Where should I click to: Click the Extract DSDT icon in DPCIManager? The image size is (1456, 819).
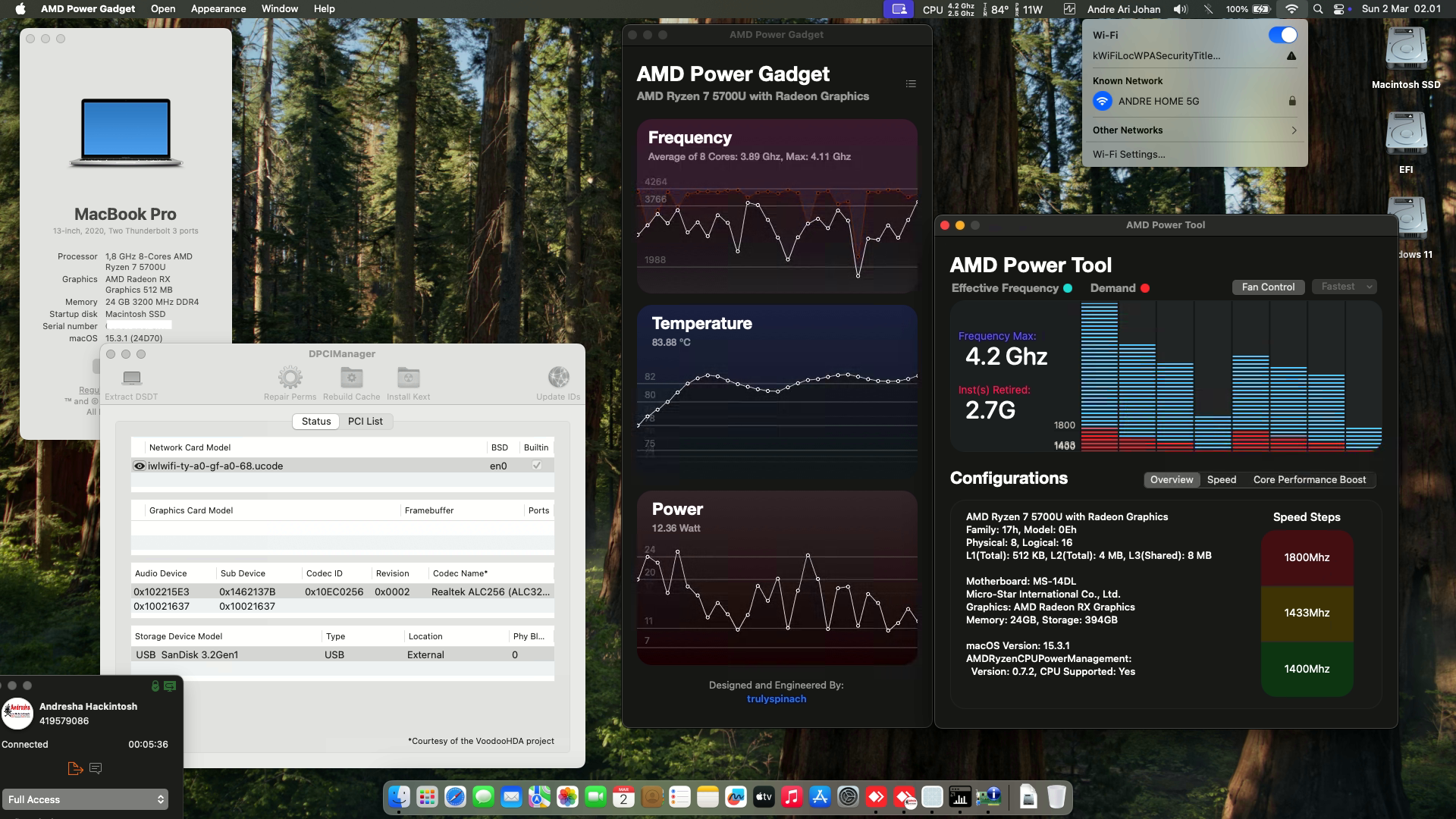point(131,378)
